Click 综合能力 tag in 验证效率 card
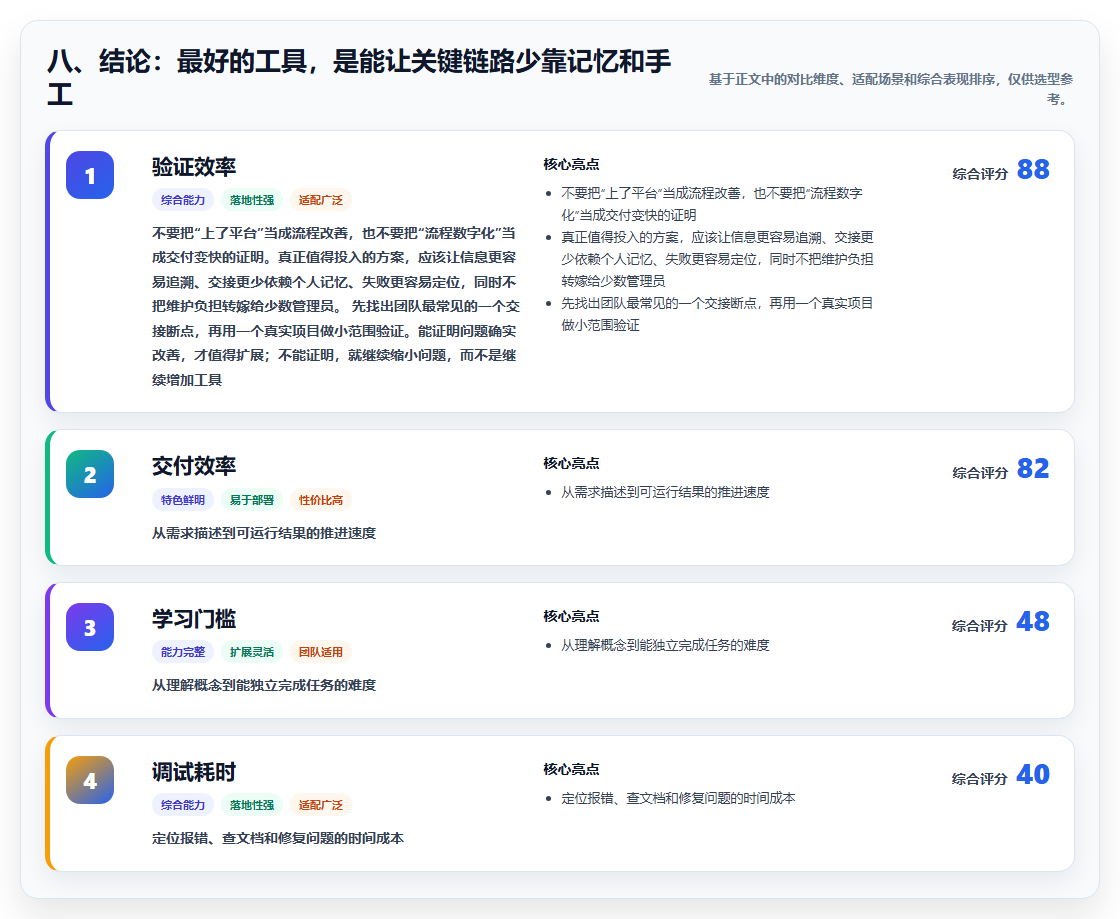 click(x=183, y=200)
